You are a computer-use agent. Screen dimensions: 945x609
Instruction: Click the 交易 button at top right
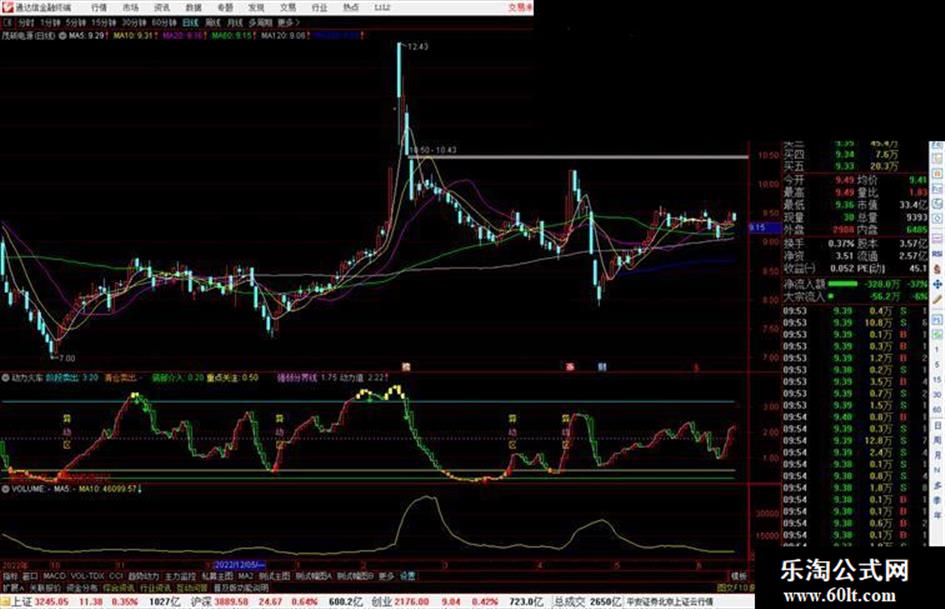pos(520,8)
